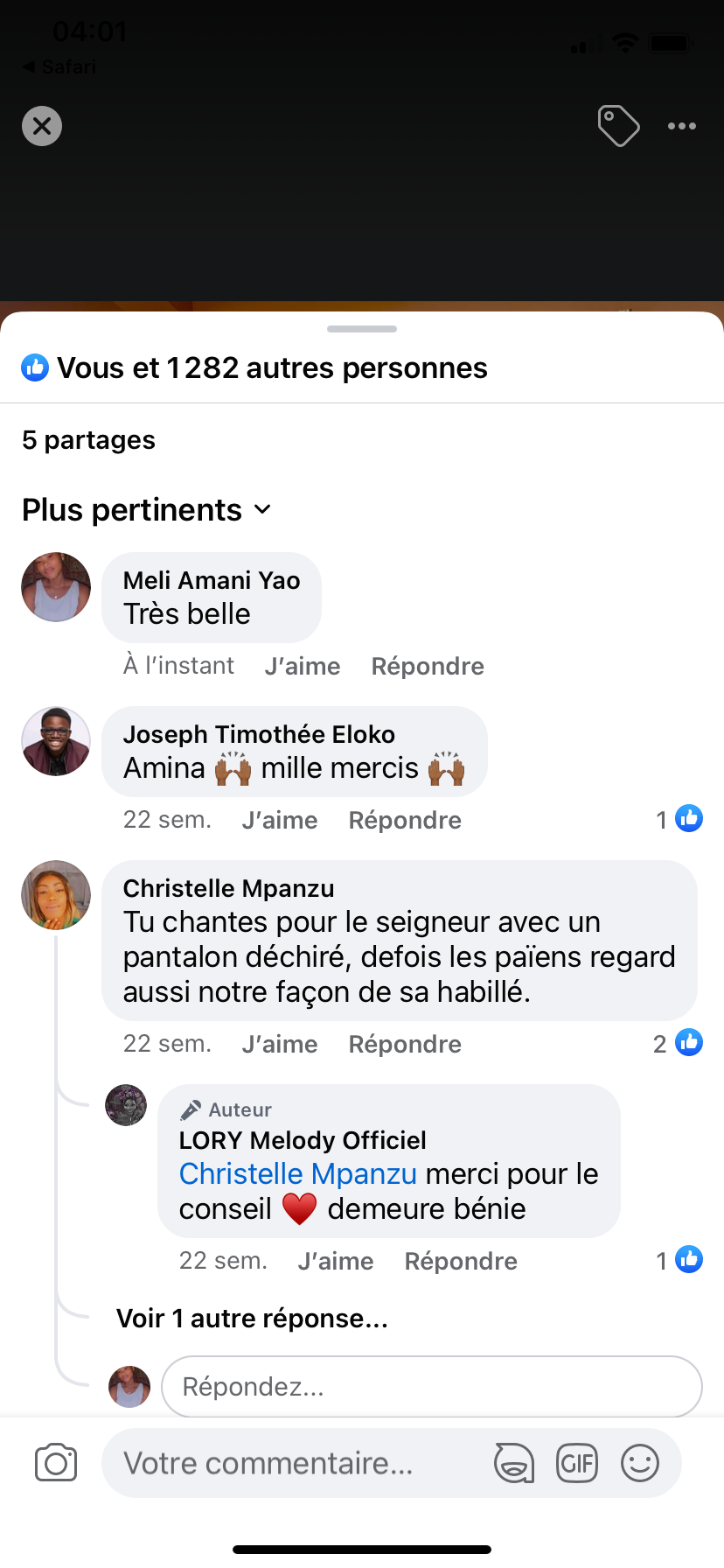
Task: Open the sticker picker in comment box
Action: click(514, 1463)
